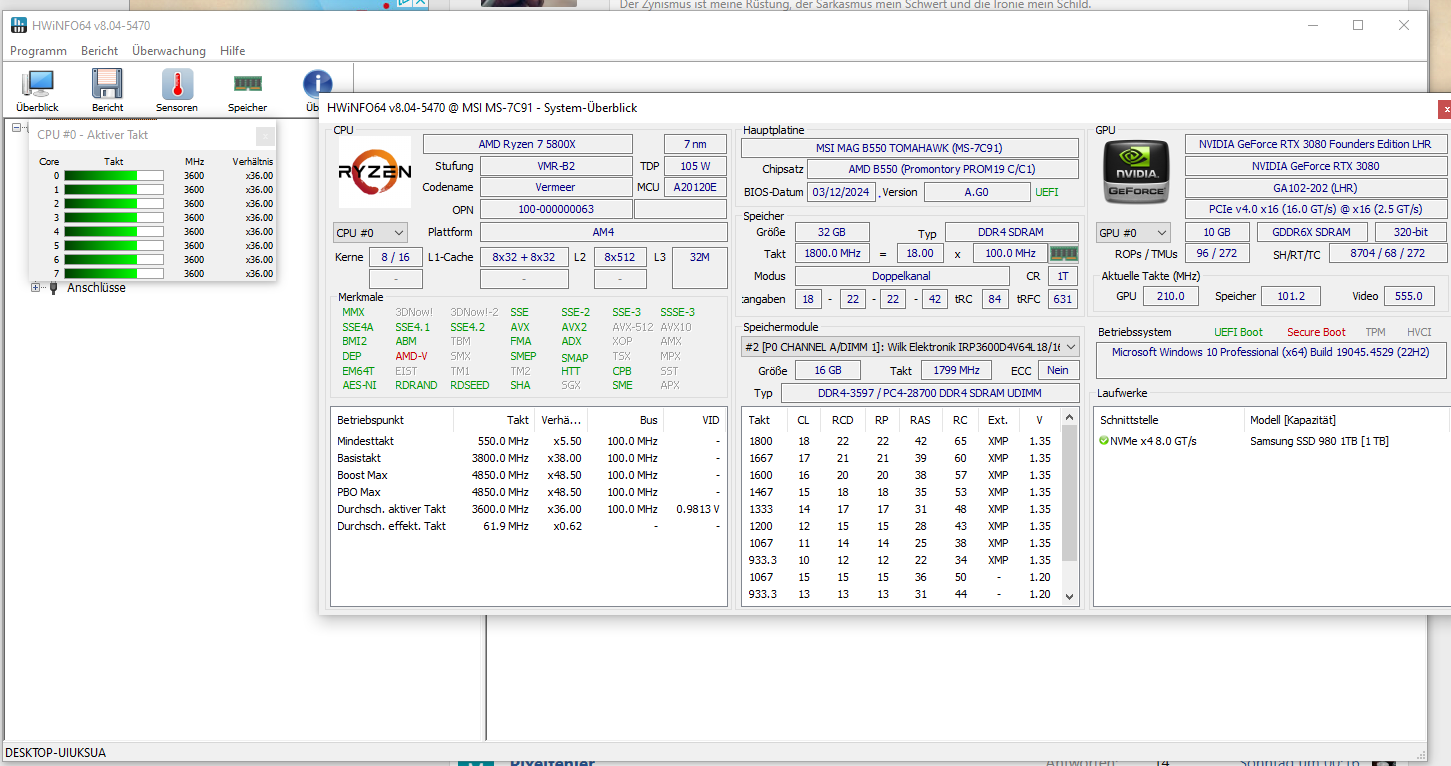Click the Core 7 clock bar
Viewport: 1451px width, 766px height.
pos(113,273)
